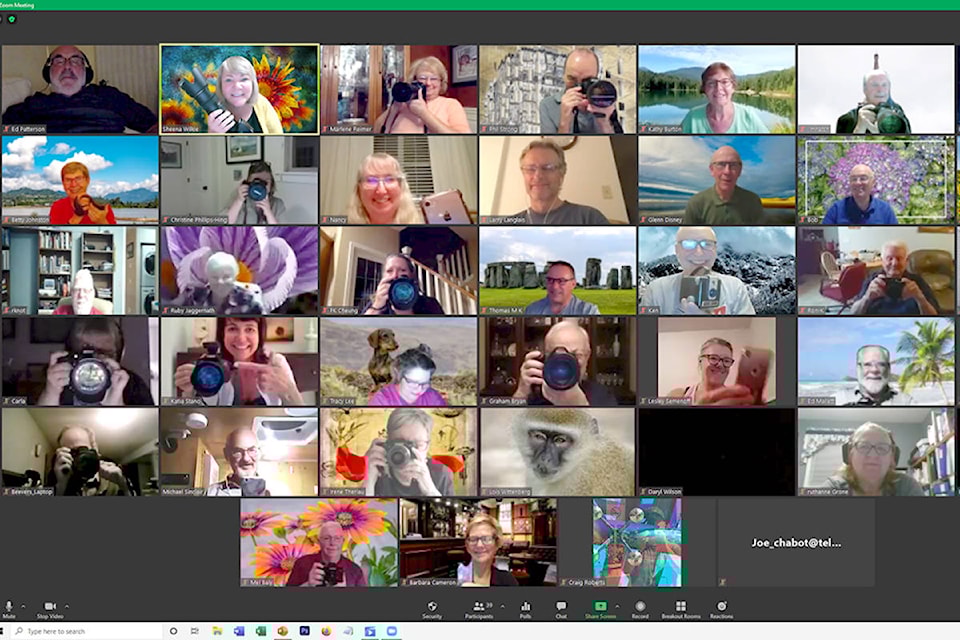Click the Mute microphone icon

[9, 606]
